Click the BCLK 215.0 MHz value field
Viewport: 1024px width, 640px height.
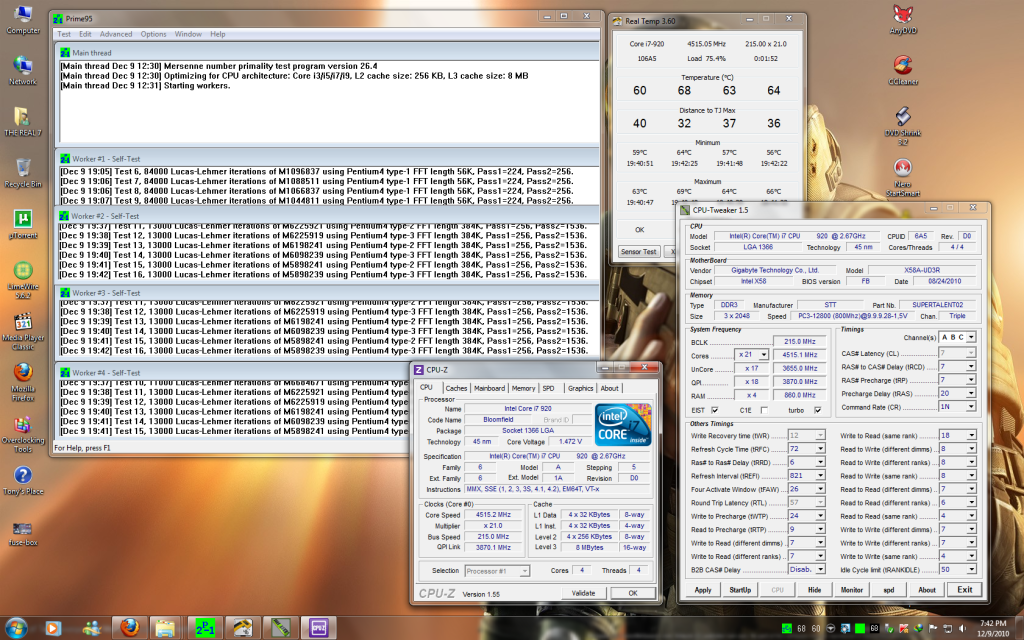point(799,342)
